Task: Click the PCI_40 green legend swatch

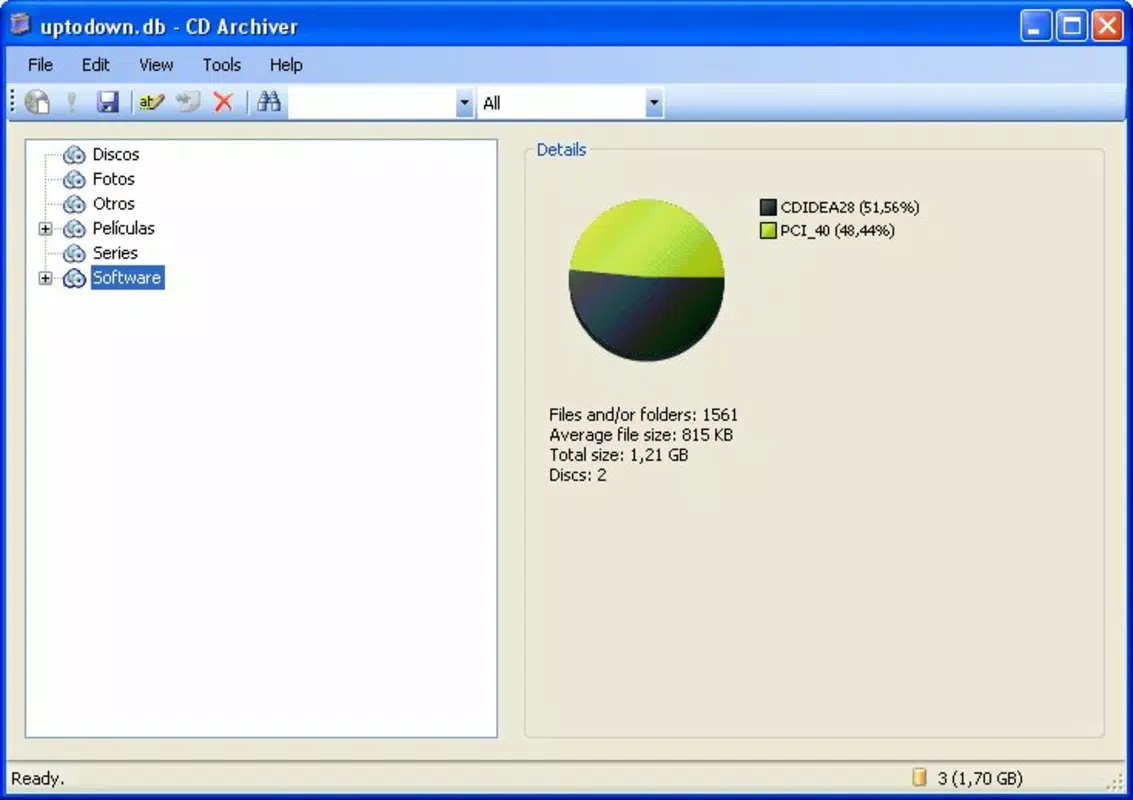Action: click(768, 231)
